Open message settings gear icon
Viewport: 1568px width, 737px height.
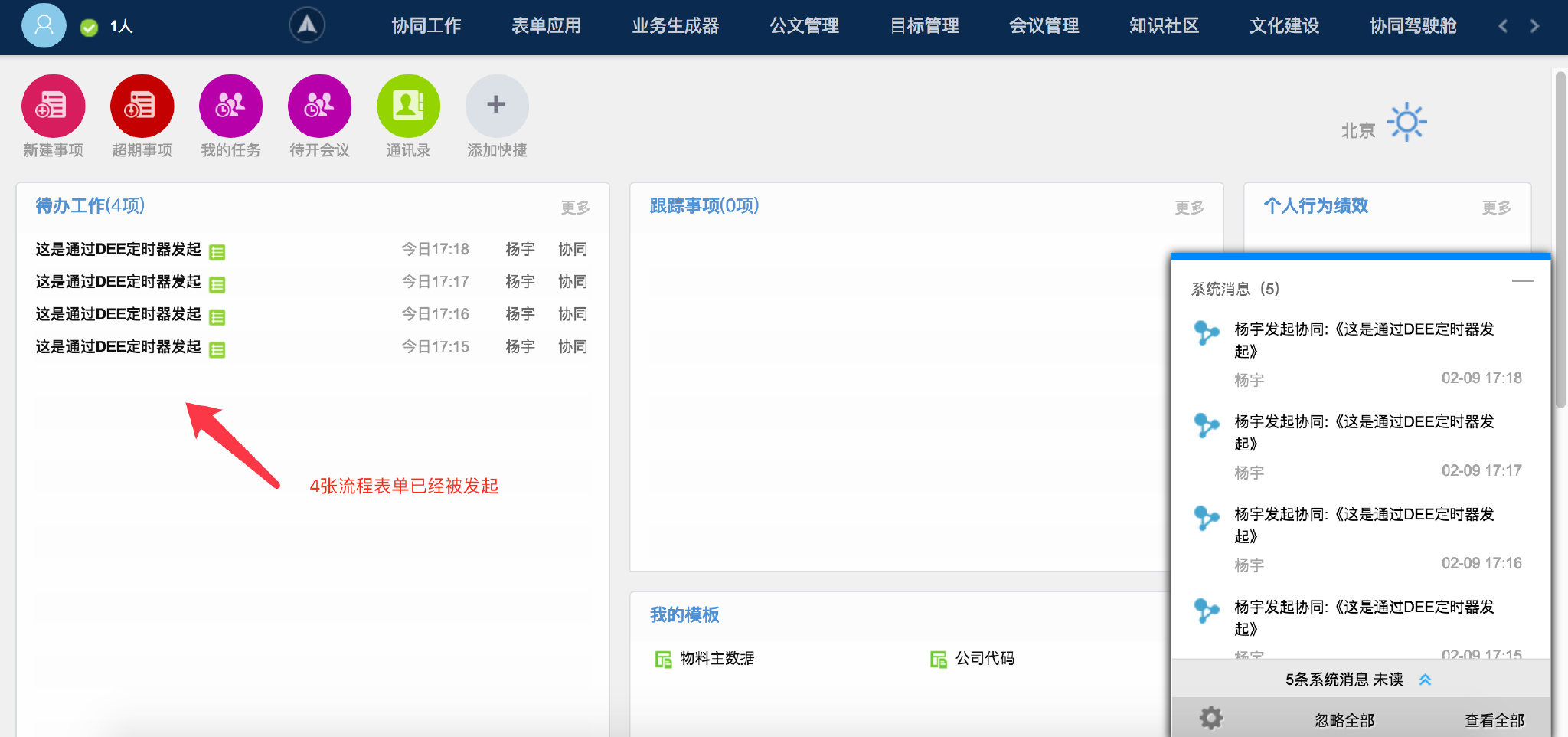coord(1210,719)
